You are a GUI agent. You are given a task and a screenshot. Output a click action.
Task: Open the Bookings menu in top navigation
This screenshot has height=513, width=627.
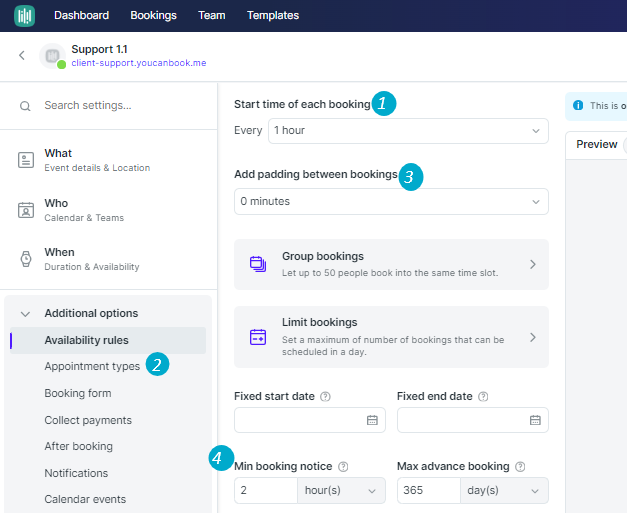[153, 16]
